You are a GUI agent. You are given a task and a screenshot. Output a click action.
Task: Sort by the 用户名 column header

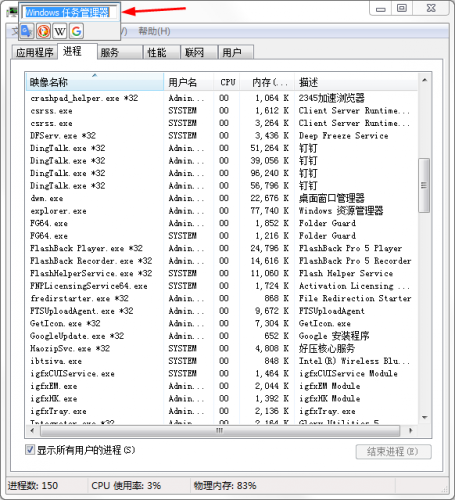coord(189,82)
